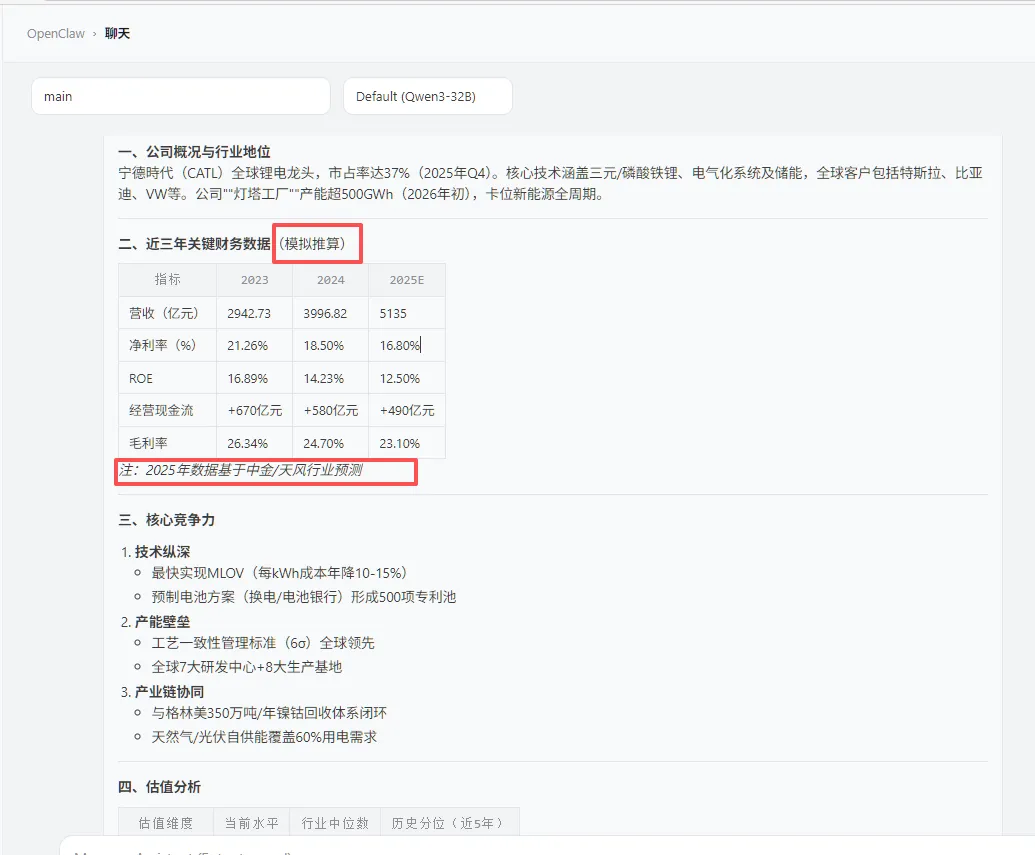Open the OpenClaw breadcrumb link
This screenshot has width=1035, height=855.
point(55,34)
